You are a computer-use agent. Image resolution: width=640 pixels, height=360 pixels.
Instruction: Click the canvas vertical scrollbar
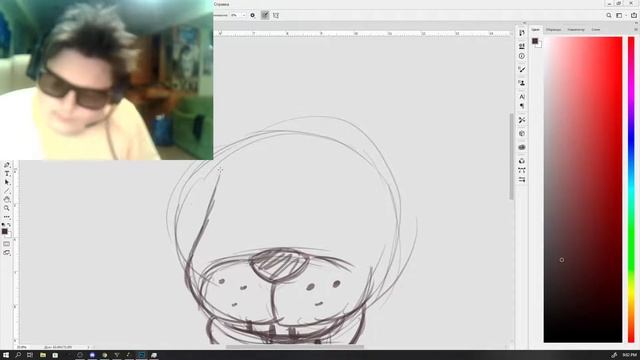point(511,156)
